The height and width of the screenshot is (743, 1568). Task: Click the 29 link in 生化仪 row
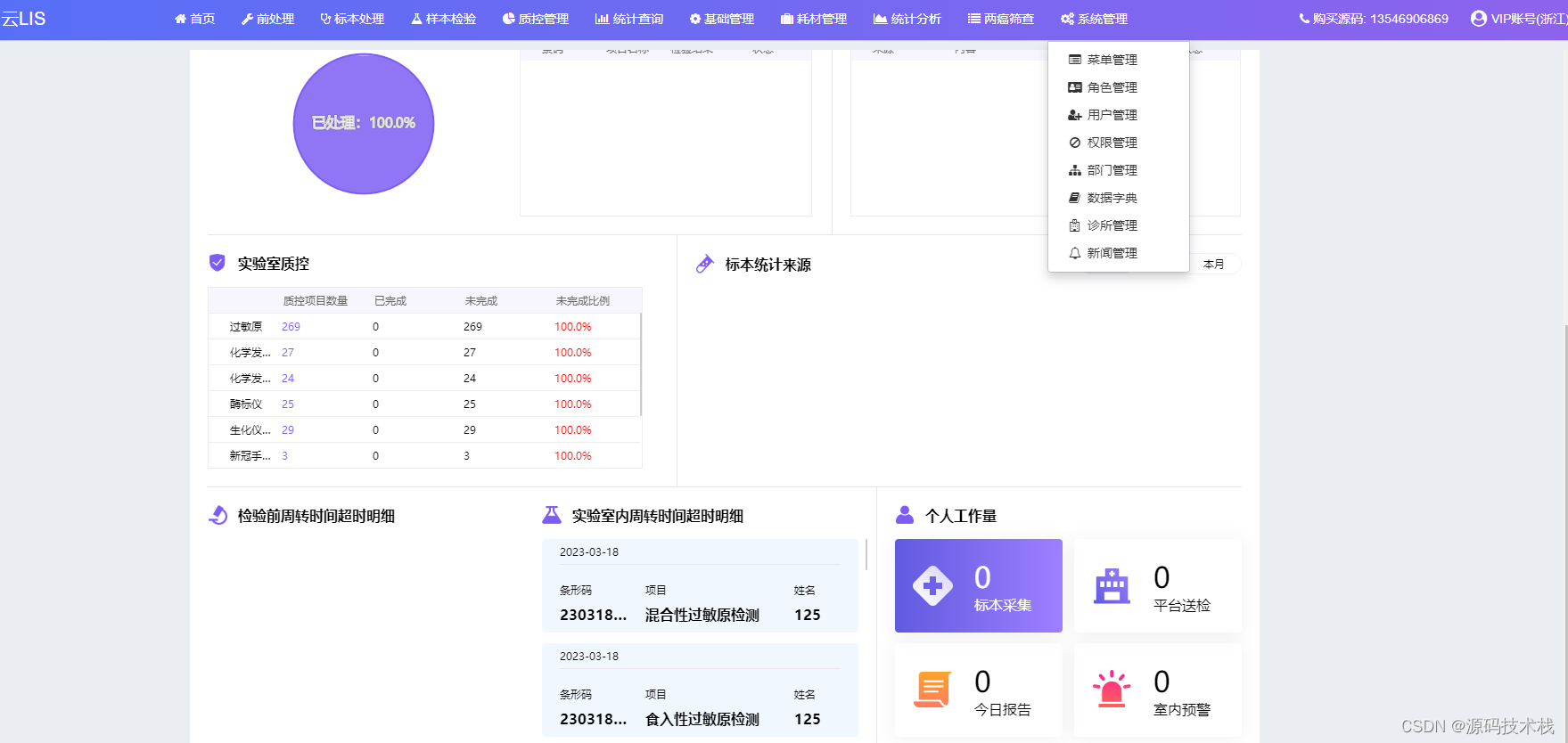[287, 430]
